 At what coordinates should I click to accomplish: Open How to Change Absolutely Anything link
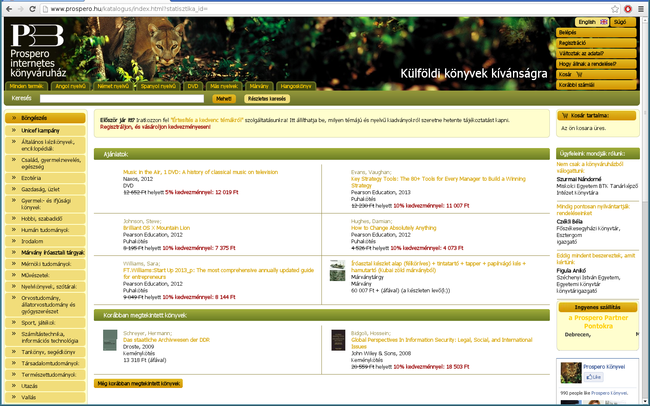coord(393,228)
